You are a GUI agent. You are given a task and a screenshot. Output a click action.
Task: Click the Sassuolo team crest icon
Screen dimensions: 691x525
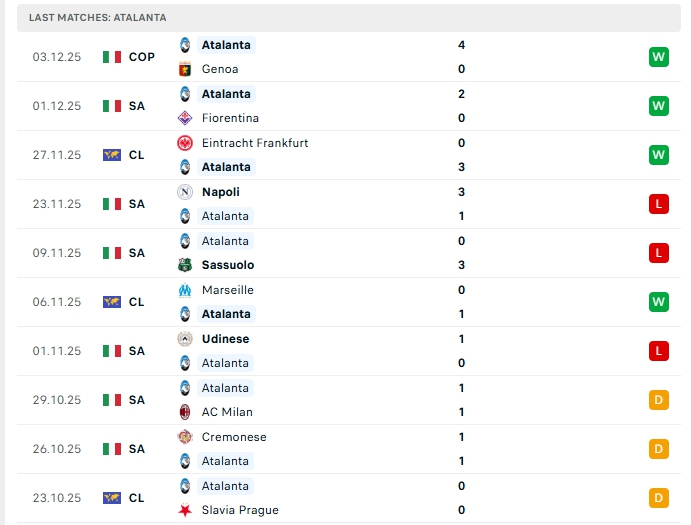[185, 265]
